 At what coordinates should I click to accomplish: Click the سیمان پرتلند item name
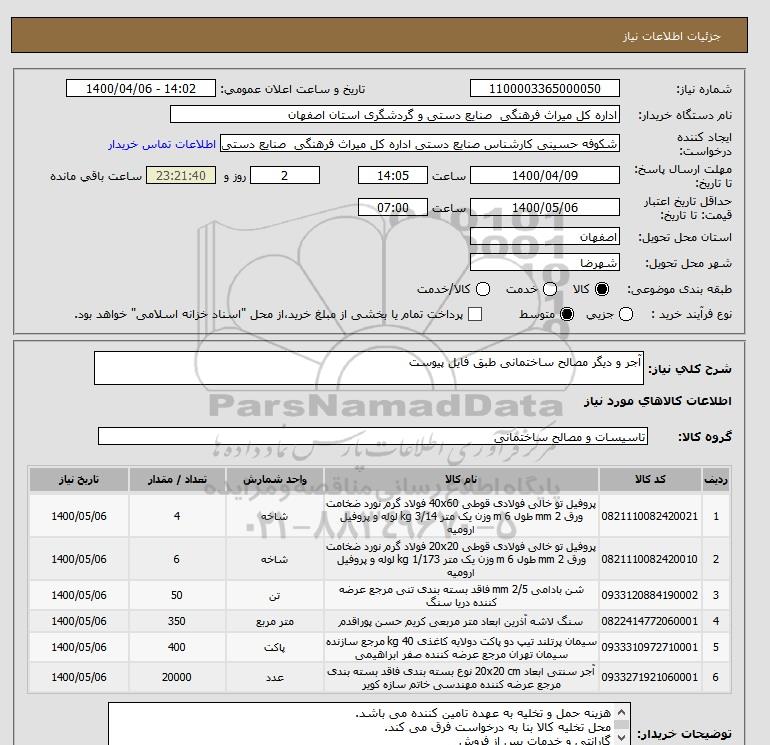[x=461, y=647]
